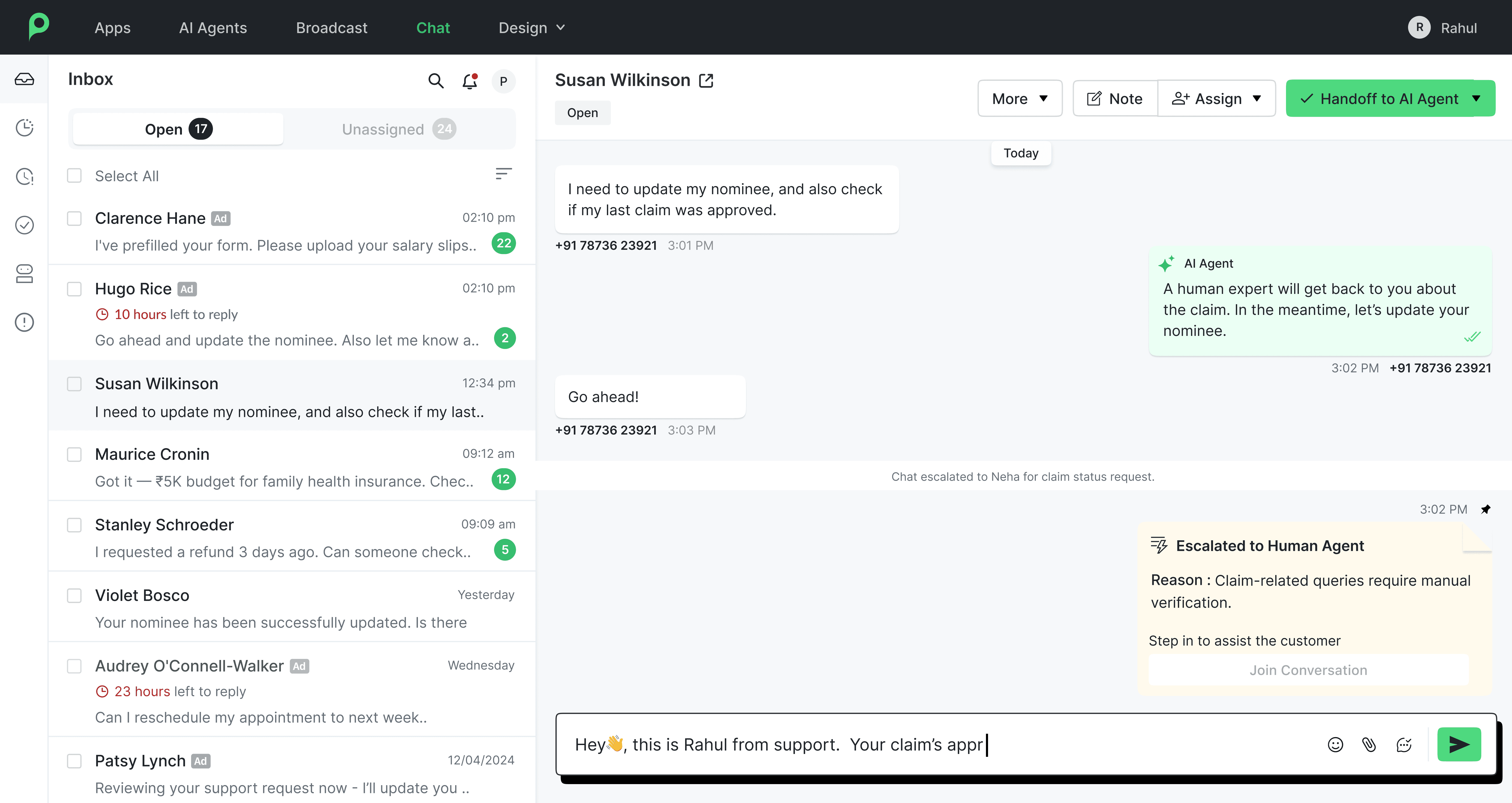Viewport: 1512px width, 803px height.
Task: Click the attachment paperclip icon
Action: click(x=1369, y=745)
